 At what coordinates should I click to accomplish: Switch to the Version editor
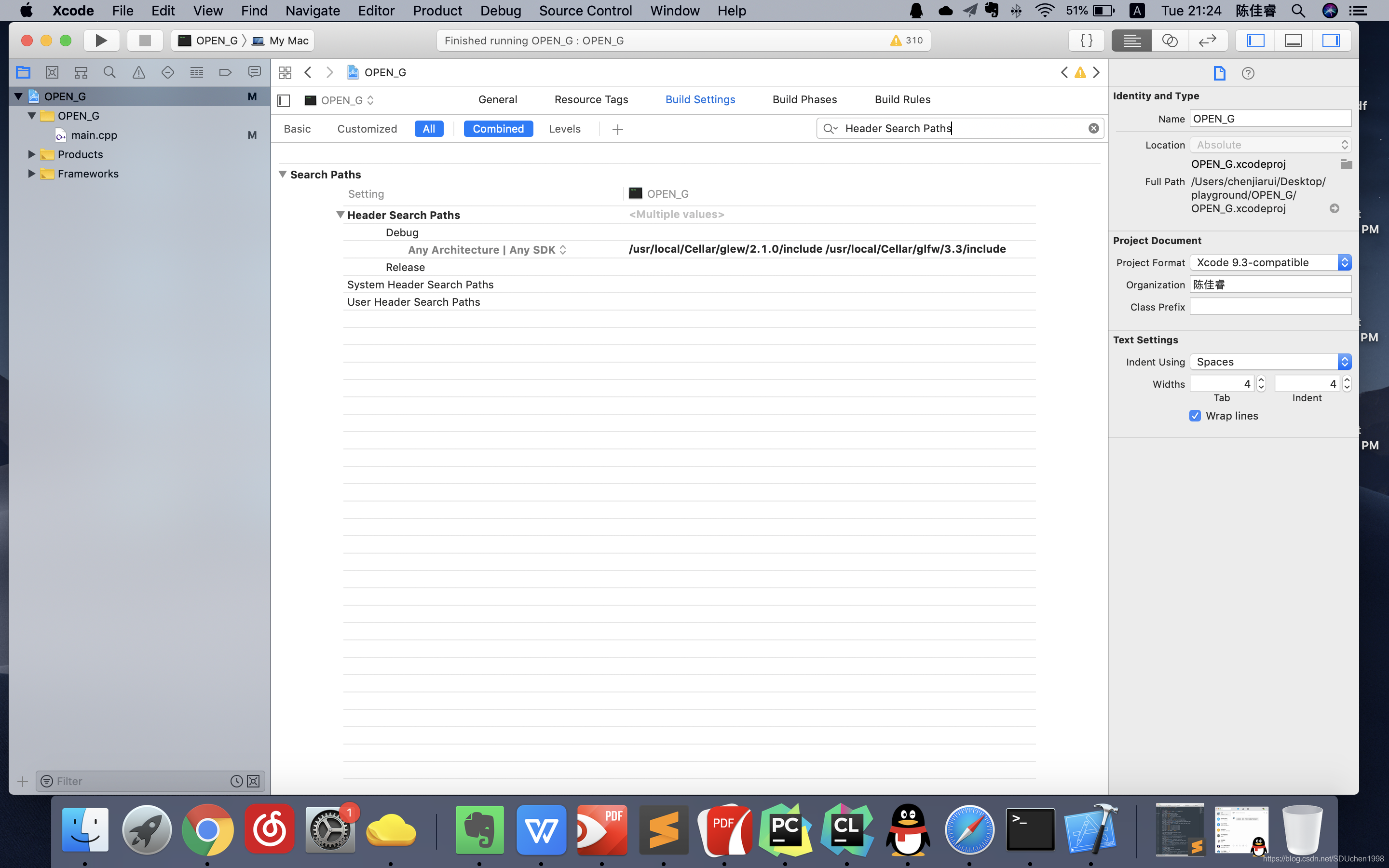pyautogui.click(x=1208, y=40)
